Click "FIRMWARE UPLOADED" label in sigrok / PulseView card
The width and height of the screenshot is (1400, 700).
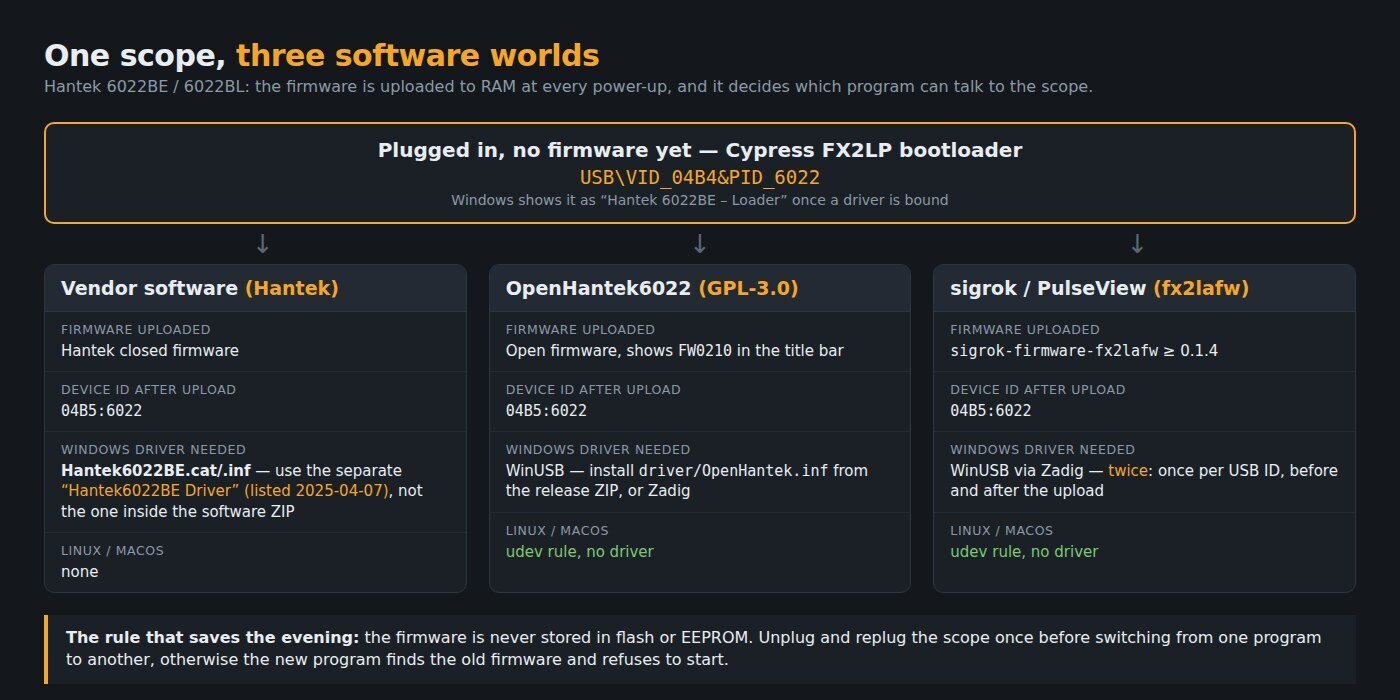tap(1025, 329)
